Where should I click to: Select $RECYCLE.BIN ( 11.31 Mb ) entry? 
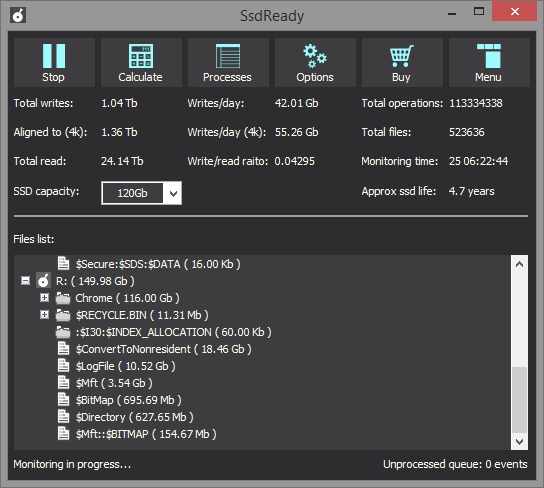(142, 315)
